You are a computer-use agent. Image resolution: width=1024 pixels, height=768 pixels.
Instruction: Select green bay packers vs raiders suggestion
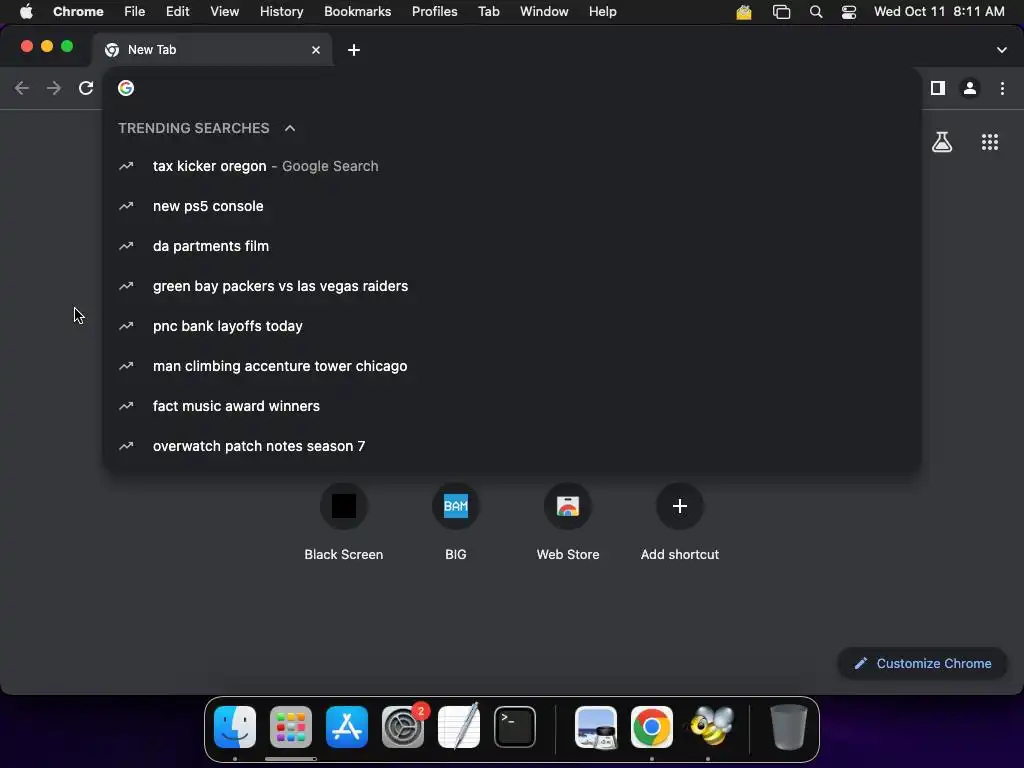coord(512,286)
